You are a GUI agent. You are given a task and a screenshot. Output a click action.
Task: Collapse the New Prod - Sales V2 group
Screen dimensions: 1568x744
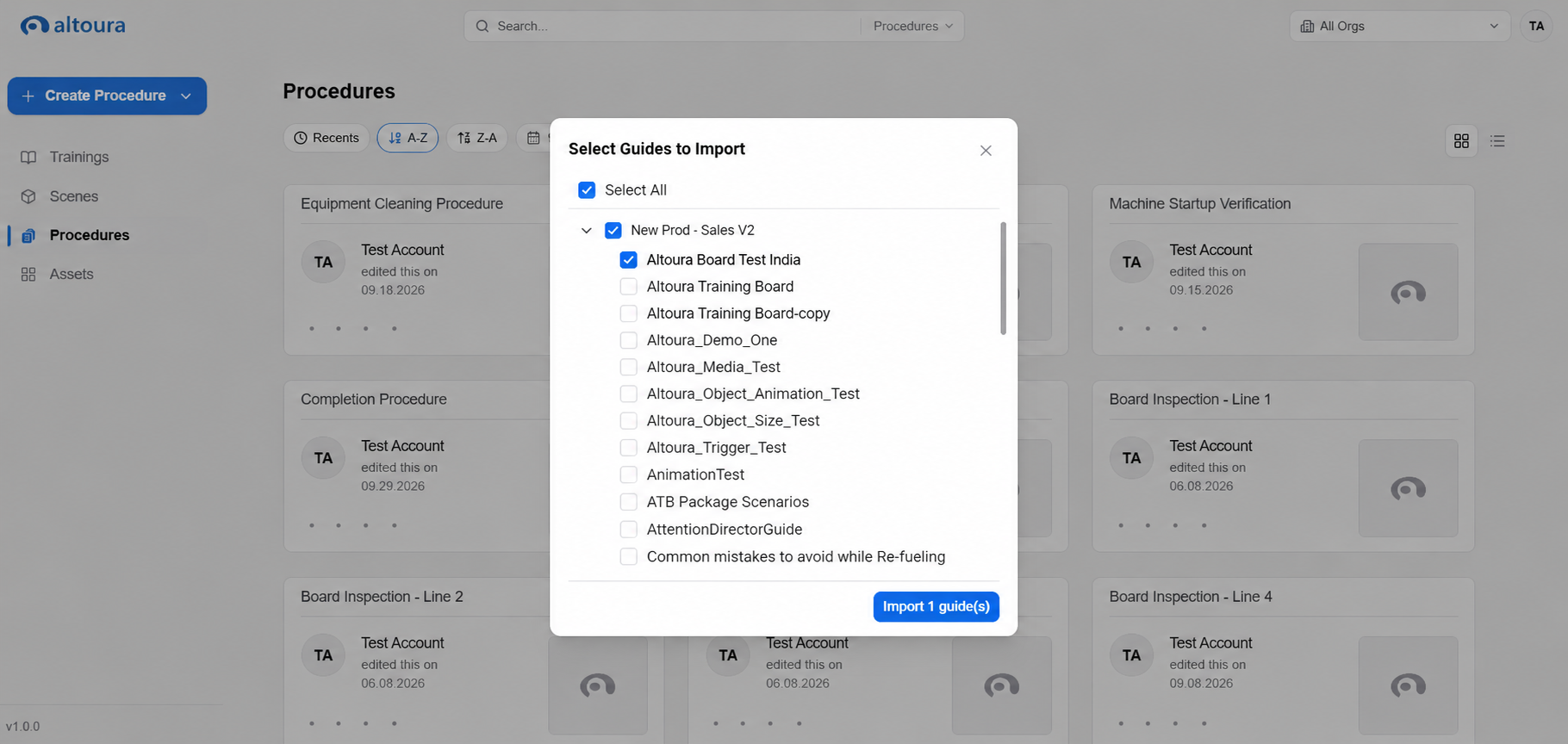[x=587, y=230]
